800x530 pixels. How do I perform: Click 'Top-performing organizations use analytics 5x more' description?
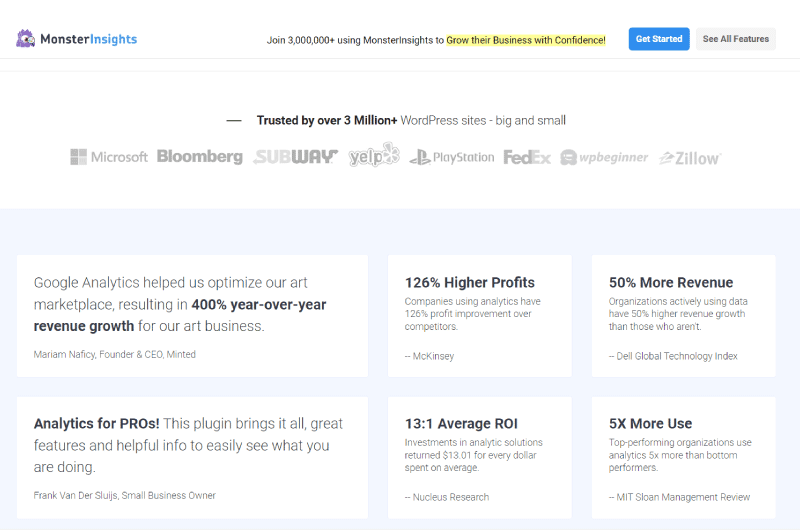pyautogui.click(x=680, y=455)
